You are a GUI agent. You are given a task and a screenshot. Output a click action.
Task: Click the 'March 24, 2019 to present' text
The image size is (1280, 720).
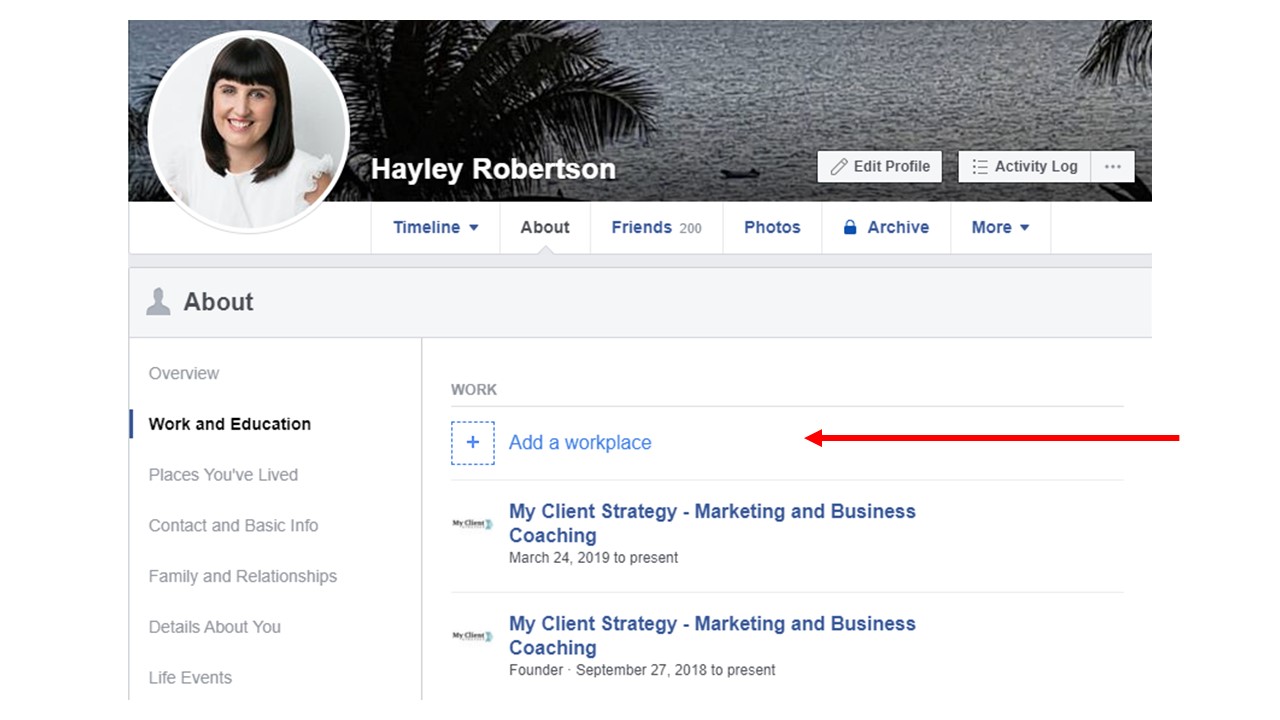593,558
